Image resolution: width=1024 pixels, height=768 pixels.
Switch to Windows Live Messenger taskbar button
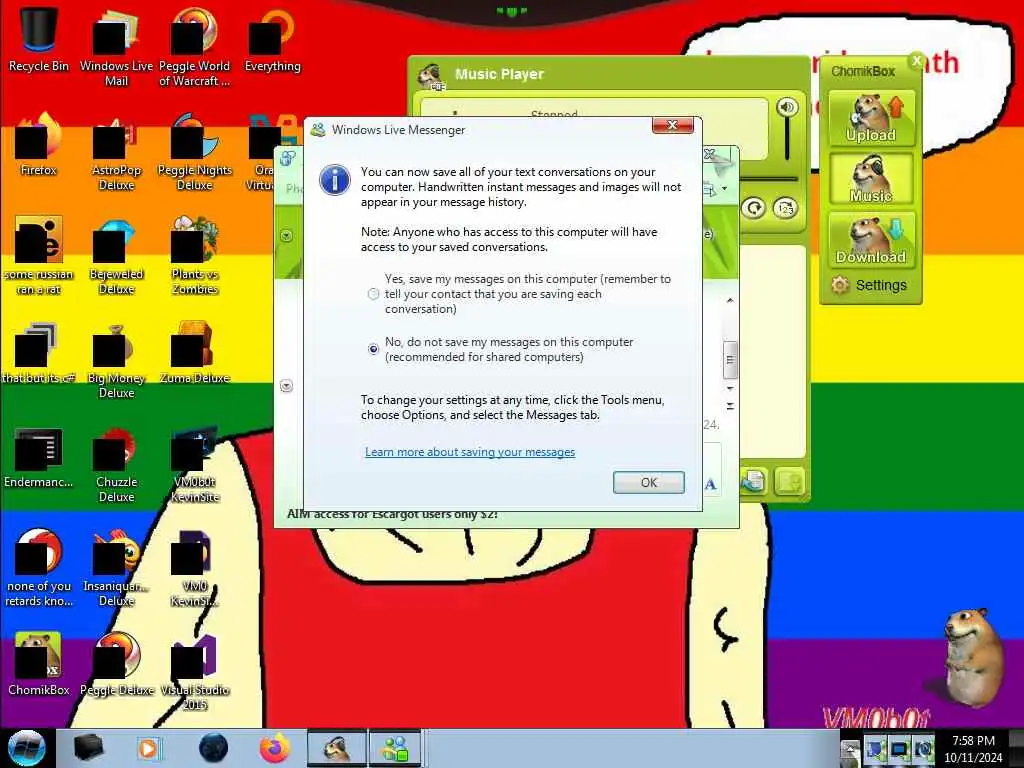tap(396, 748)
